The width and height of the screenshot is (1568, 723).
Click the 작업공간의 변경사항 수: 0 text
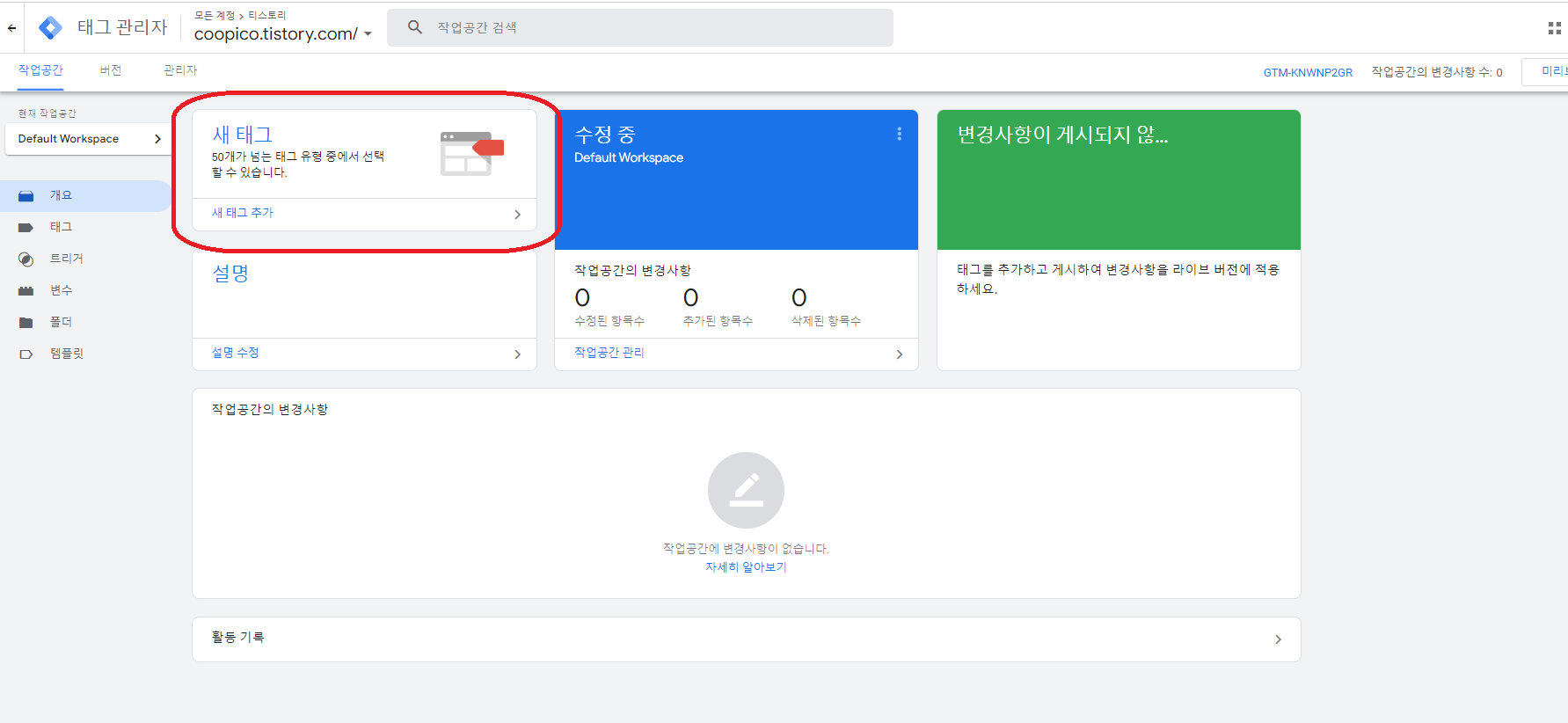[x=1436, y=72]
